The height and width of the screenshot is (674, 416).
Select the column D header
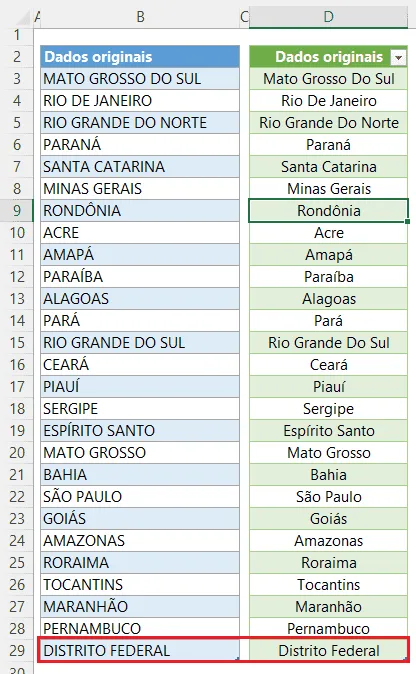[x=328, y=17]
